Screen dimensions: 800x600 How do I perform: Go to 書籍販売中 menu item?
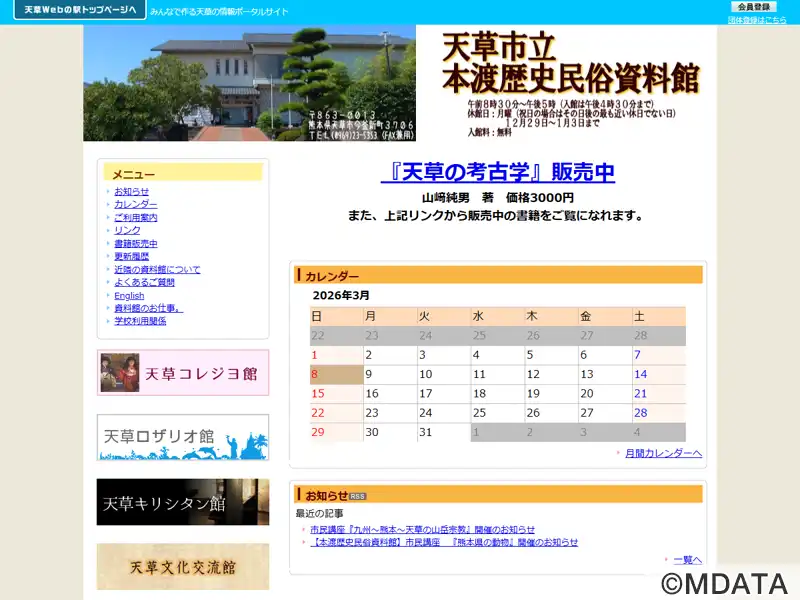[135, 243]
